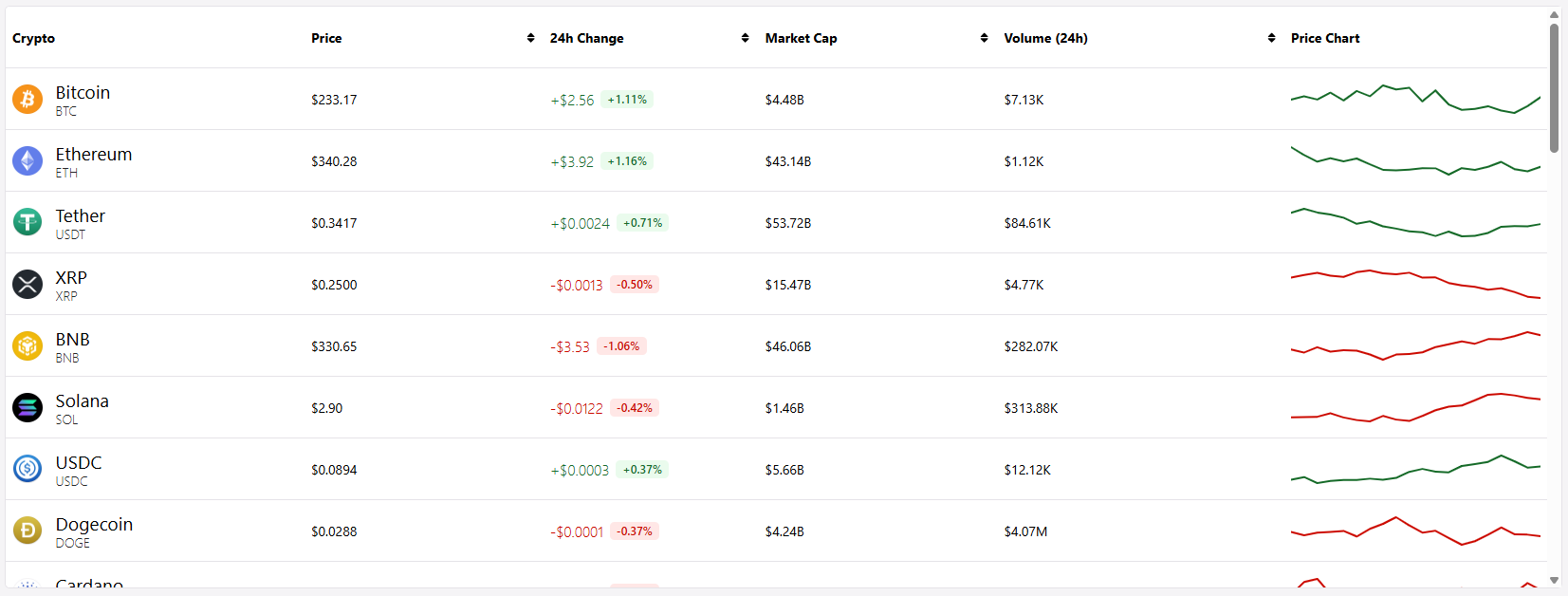This screenshot has height=596, width=1568.
Task: Click the blue USDC logo icon
Action: [28, 469]
